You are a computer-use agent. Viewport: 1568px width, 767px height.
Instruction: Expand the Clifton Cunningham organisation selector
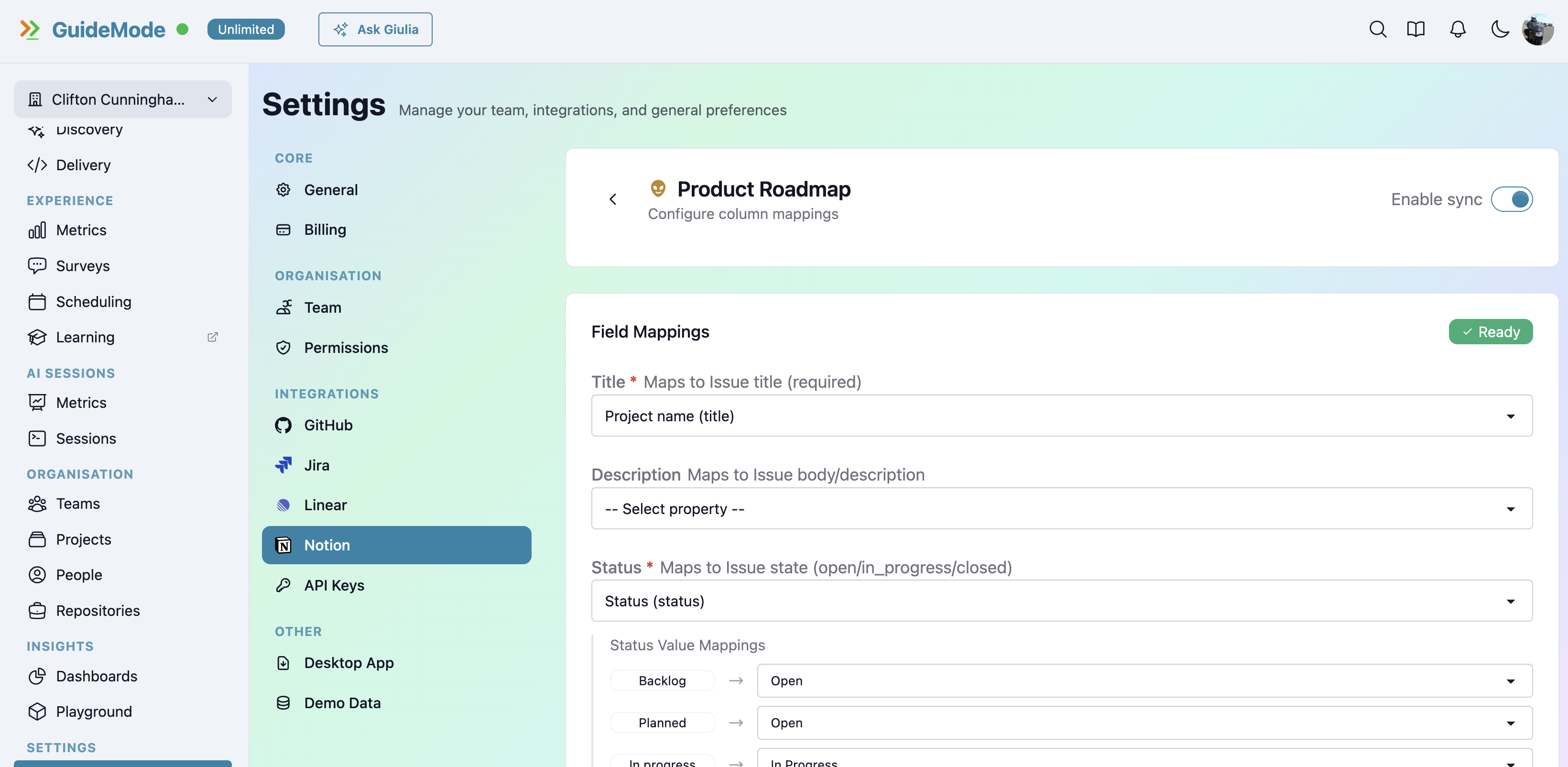(x=122, y=99)
